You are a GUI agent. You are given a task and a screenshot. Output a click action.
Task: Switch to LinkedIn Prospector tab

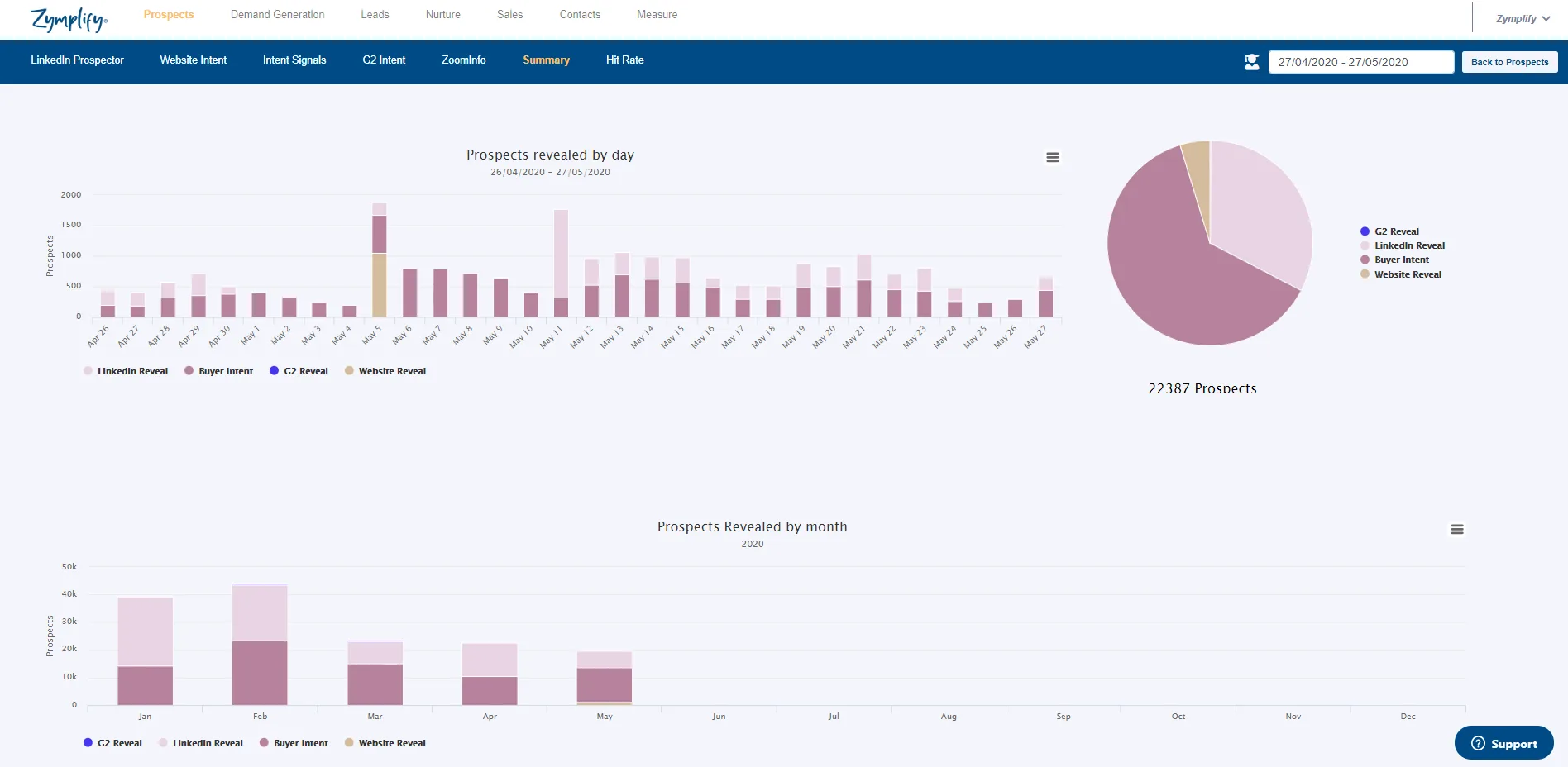pos(77,60)
